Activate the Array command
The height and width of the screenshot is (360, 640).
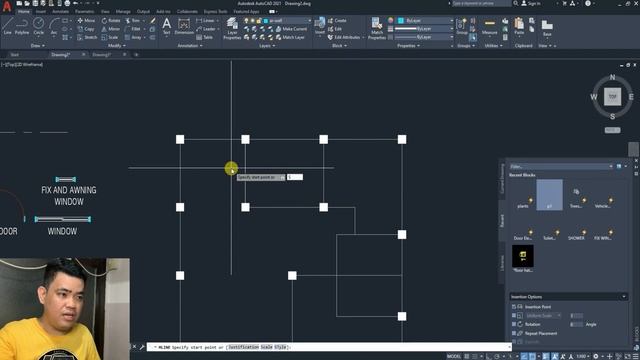pos(133,37)
